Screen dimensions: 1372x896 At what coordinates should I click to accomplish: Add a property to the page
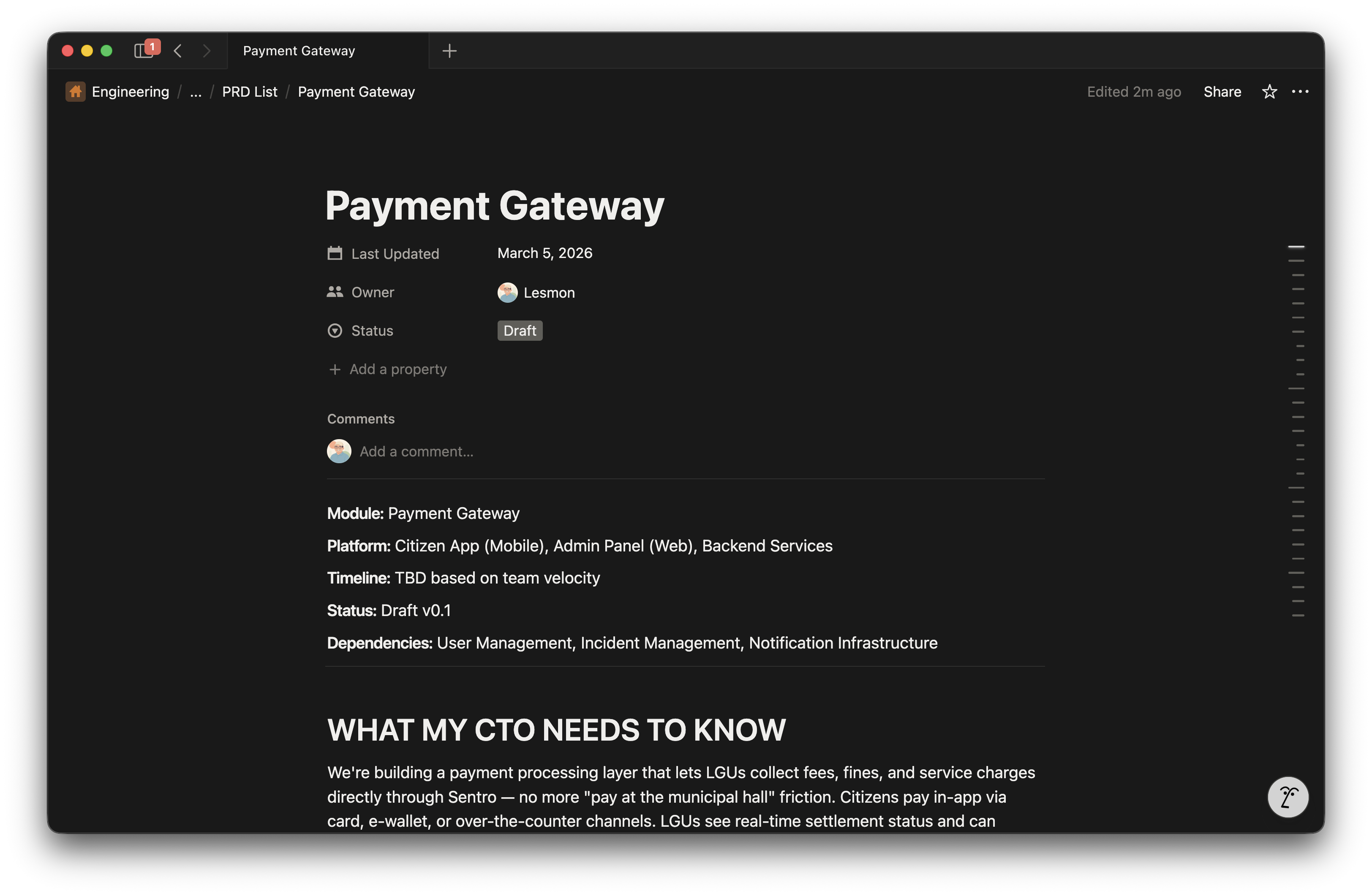pos(398,369)
